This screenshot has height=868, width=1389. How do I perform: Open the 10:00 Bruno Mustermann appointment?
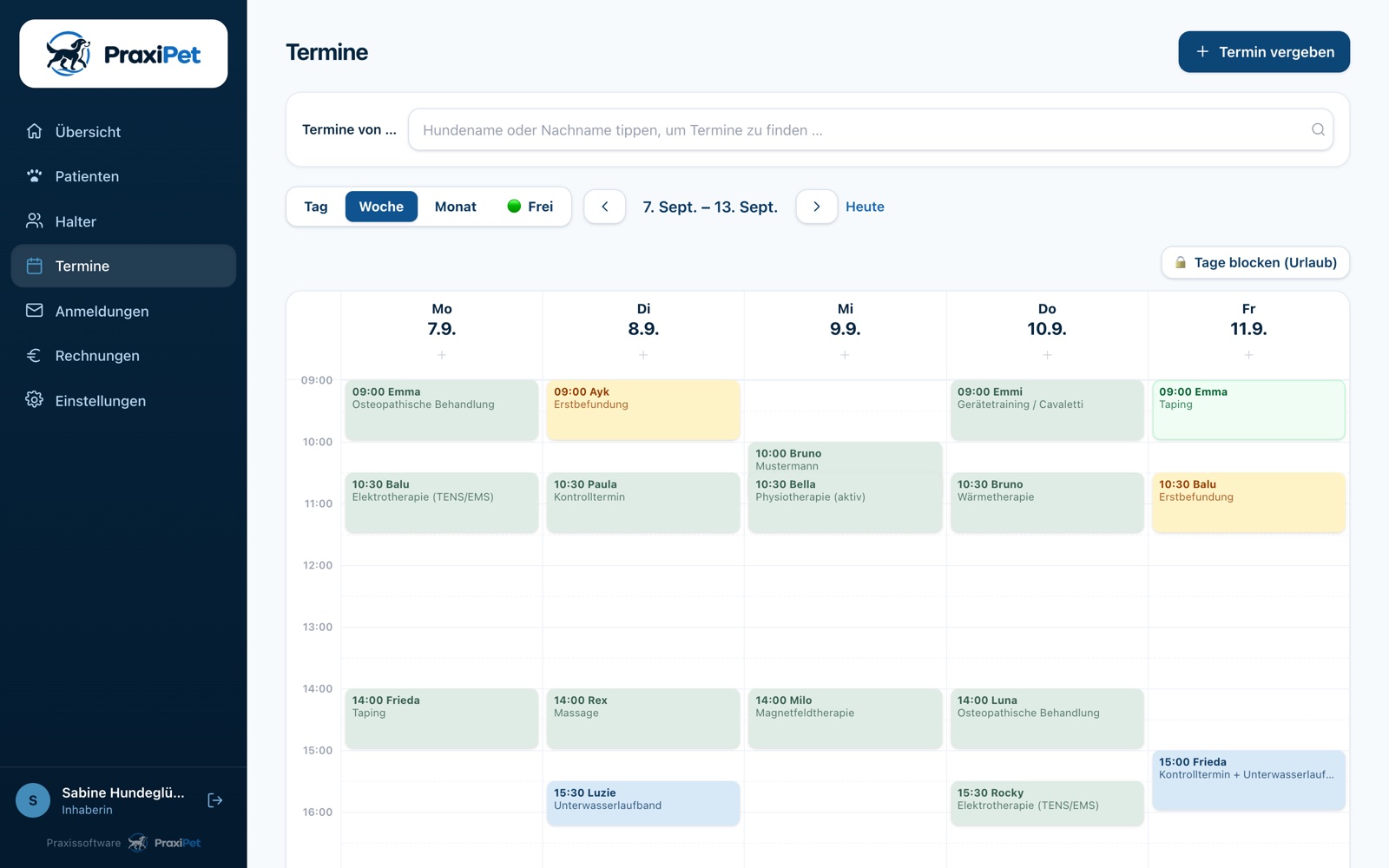[x=845, y=458]
